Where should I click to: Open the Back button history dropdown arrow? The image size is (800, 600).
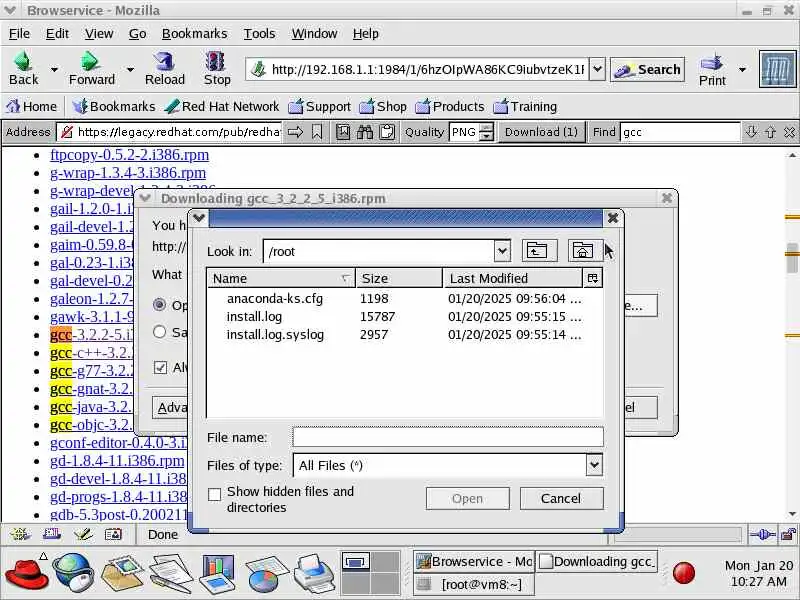tap(54, 69)
